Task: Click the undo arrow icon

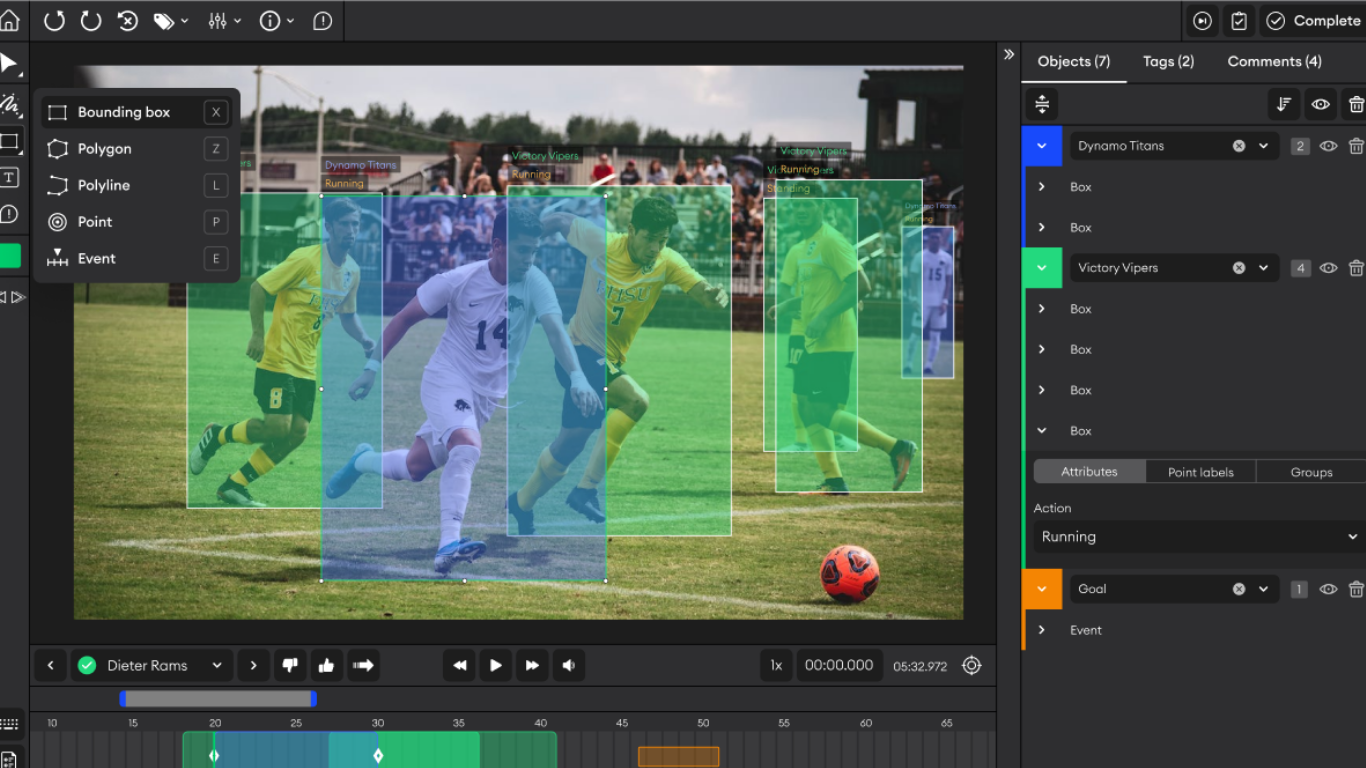Action: click(55, 21)
